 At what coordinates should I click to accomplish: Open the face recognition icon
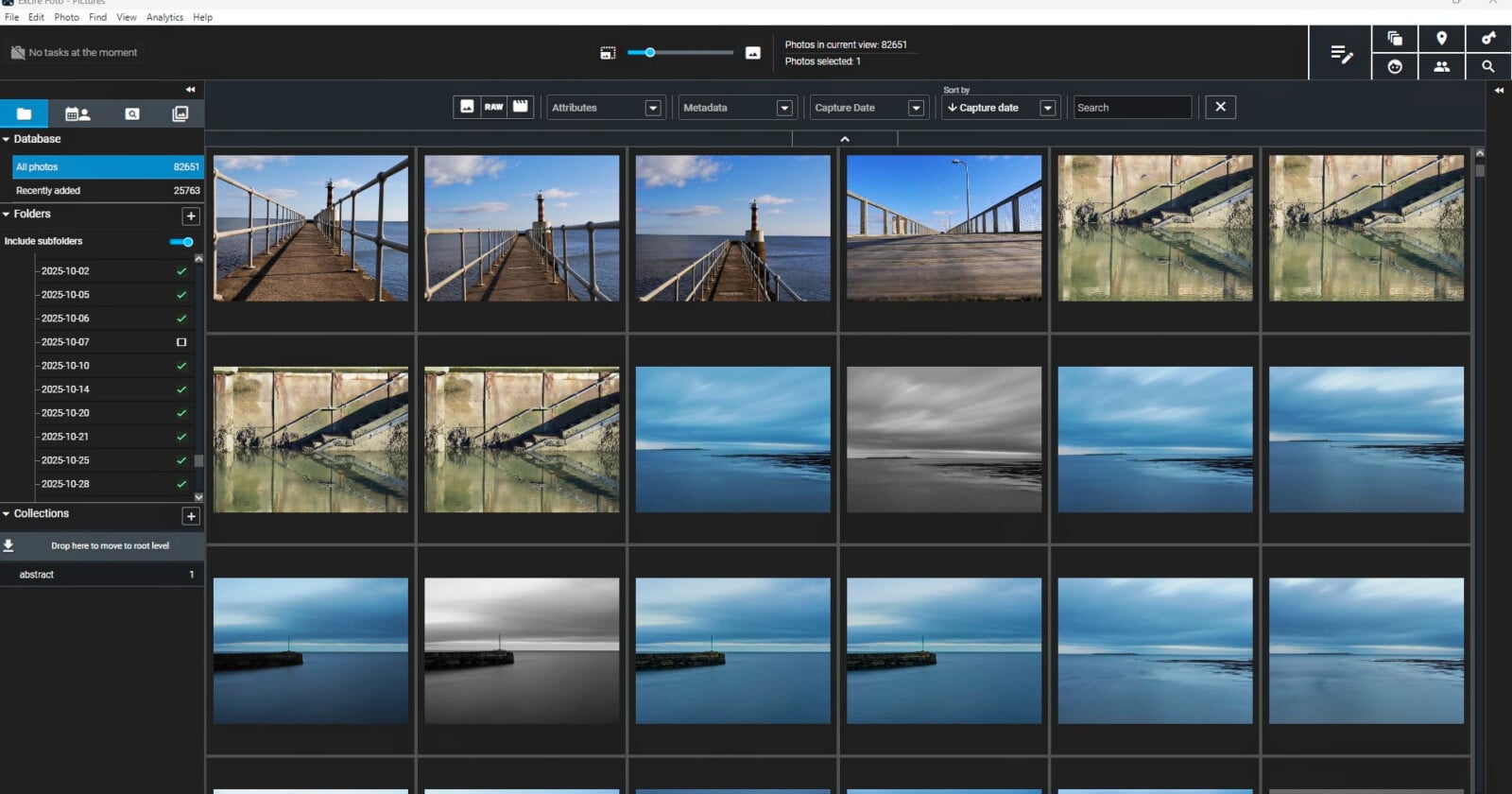[1394, 67]
